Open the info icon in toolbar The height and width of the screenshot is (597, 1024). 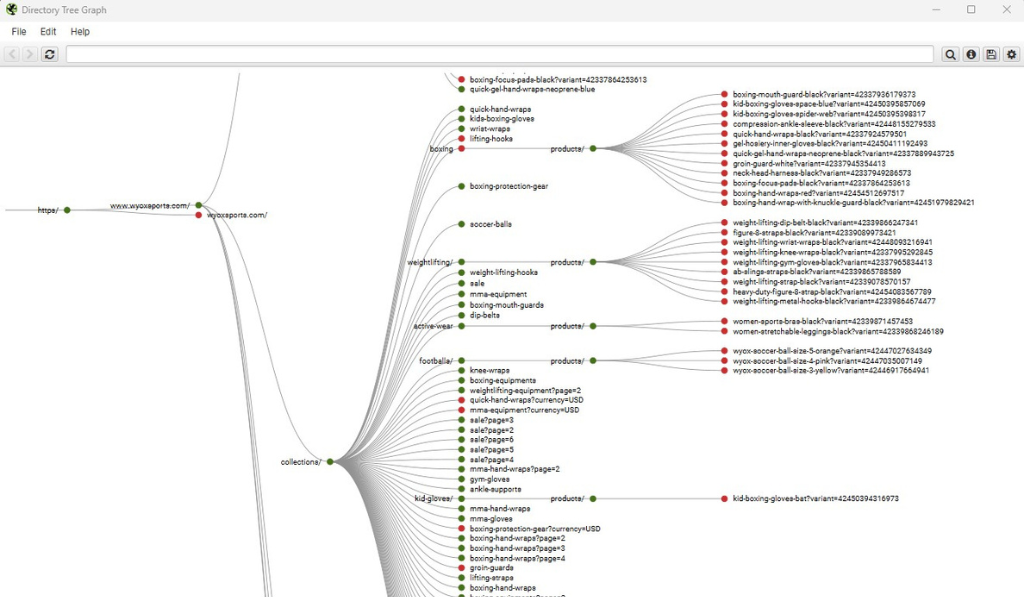click(971, 54)
